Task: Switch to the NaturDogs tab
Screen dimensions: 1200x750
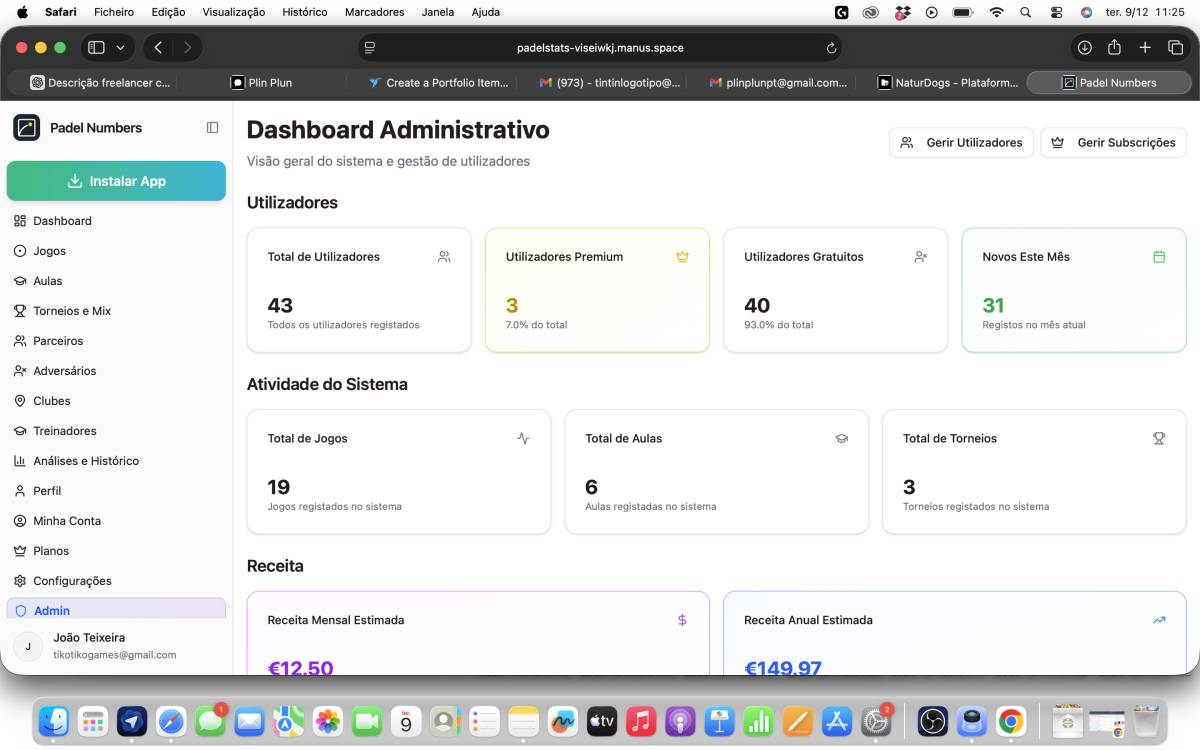Action: [x=948, y=83]
